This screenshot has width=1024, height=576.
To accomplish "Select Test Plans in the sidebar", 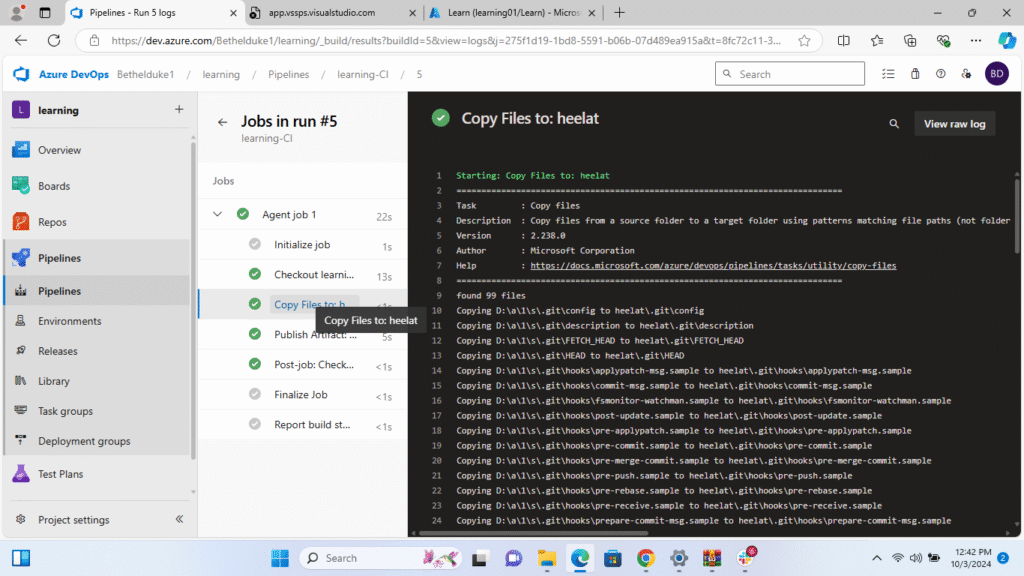I will [x=60, y=474].
